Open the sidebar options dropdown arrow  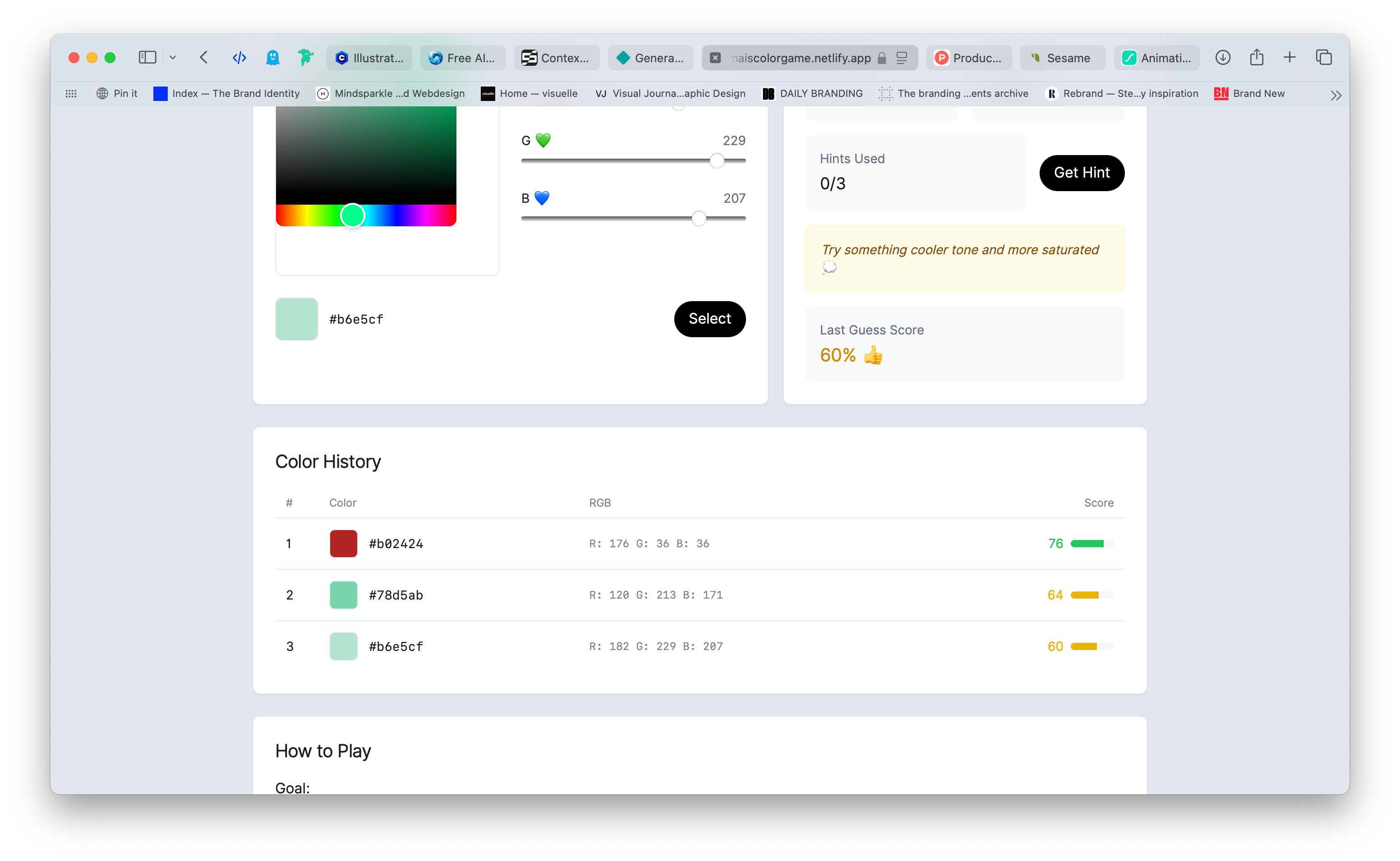pos(173,58)
